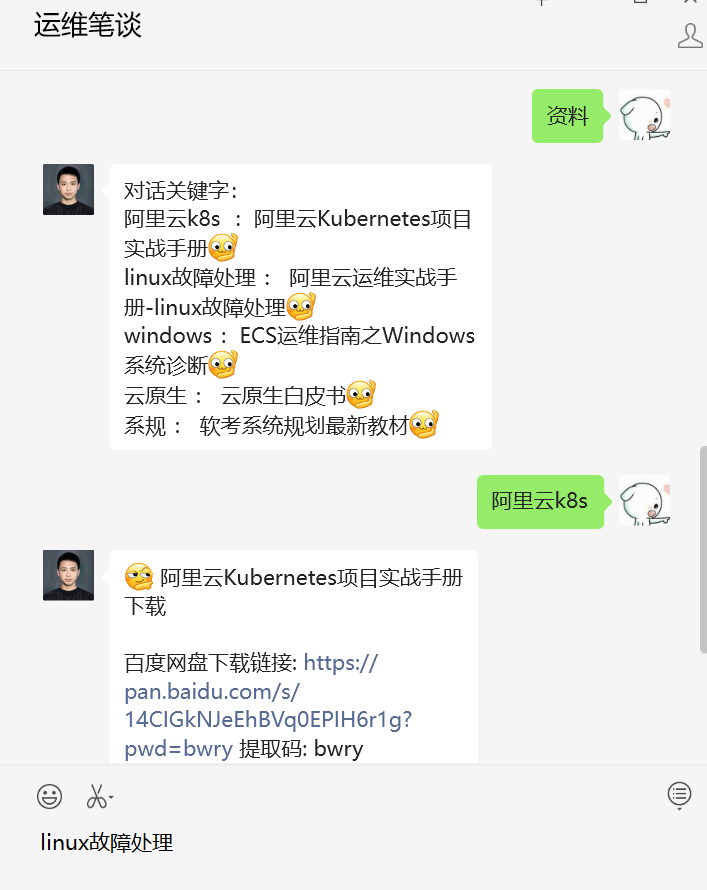Click the emoji after 云原生白皮书
This screenshot has width=707, height=890.
click(361, 394)
